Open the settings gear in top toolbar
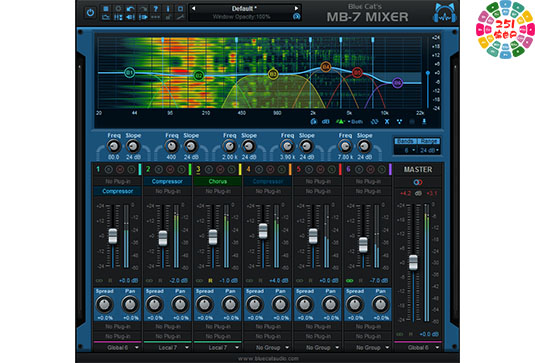 (x=118, y=9)
